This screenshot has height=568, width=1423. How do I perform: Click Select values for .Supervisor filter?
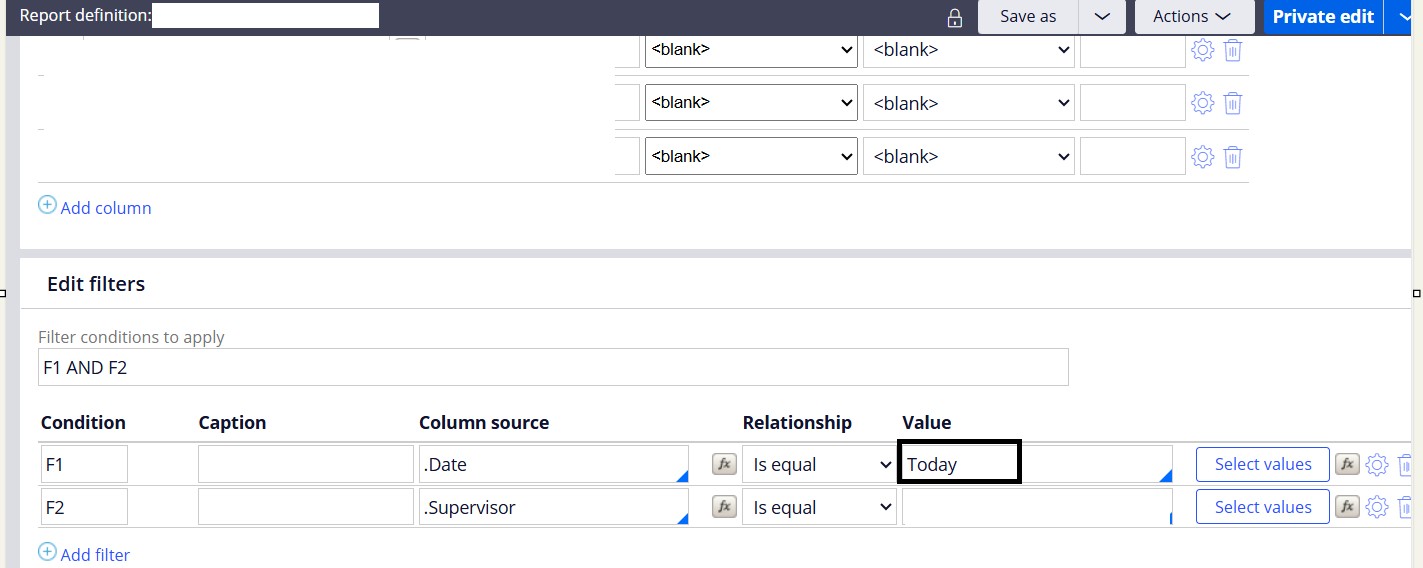[x=1262, y=507]
